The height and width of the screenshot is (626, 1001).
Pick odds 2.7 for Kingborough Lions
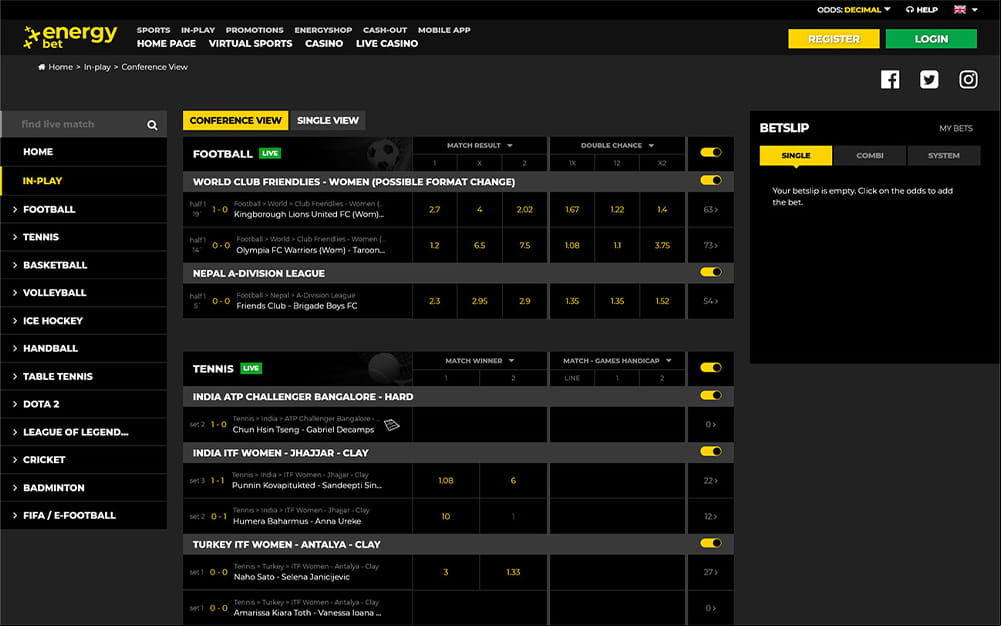tap(435, 209)
